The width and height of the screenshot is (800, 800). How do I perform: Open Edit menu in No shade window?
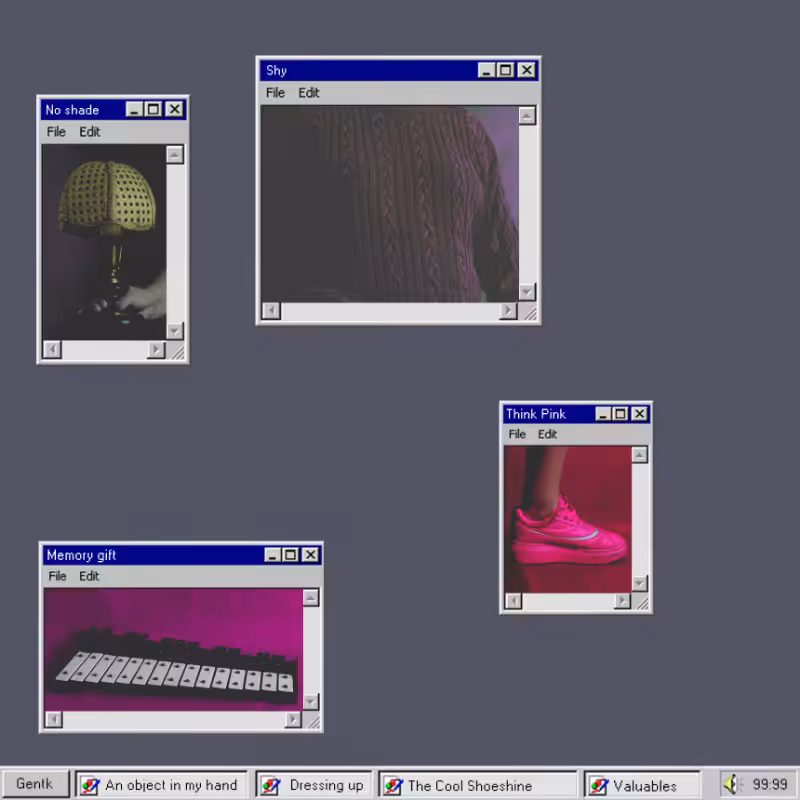click(x=90, y=132)
